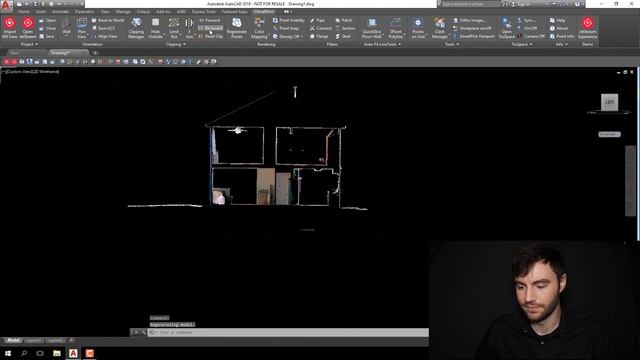Click the QuickSlice Floor/Wall tool
This screenshot has height=360, width=640.
point(371,28)
